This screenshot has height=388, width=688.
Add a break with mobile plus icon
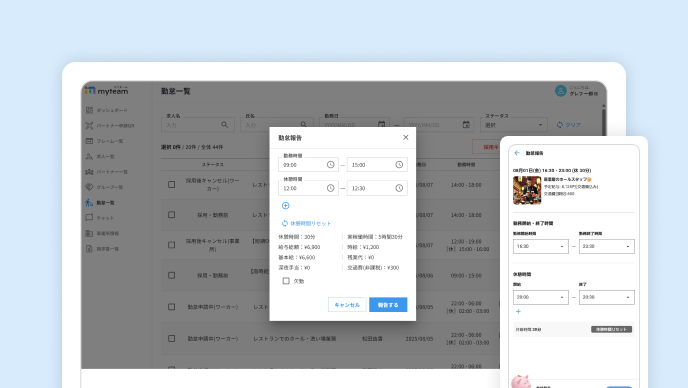(x=518, y=311)
